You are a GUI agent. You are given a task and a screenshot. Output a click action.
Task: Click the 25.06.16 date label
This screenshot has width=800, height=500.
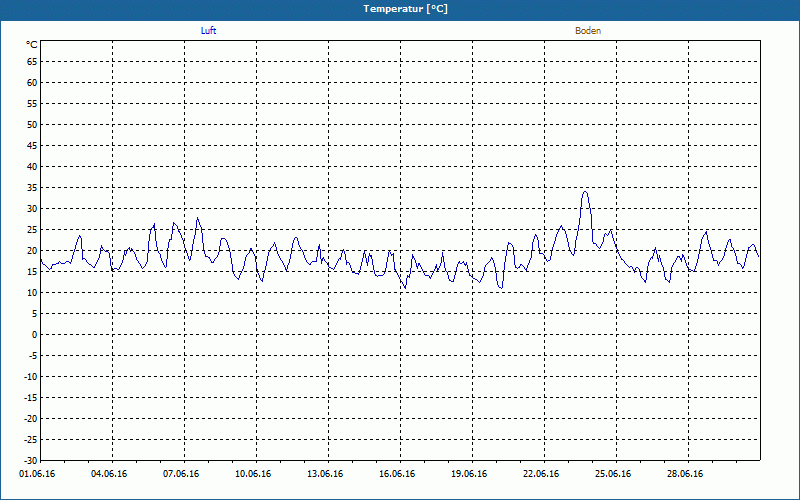[613, 474]
